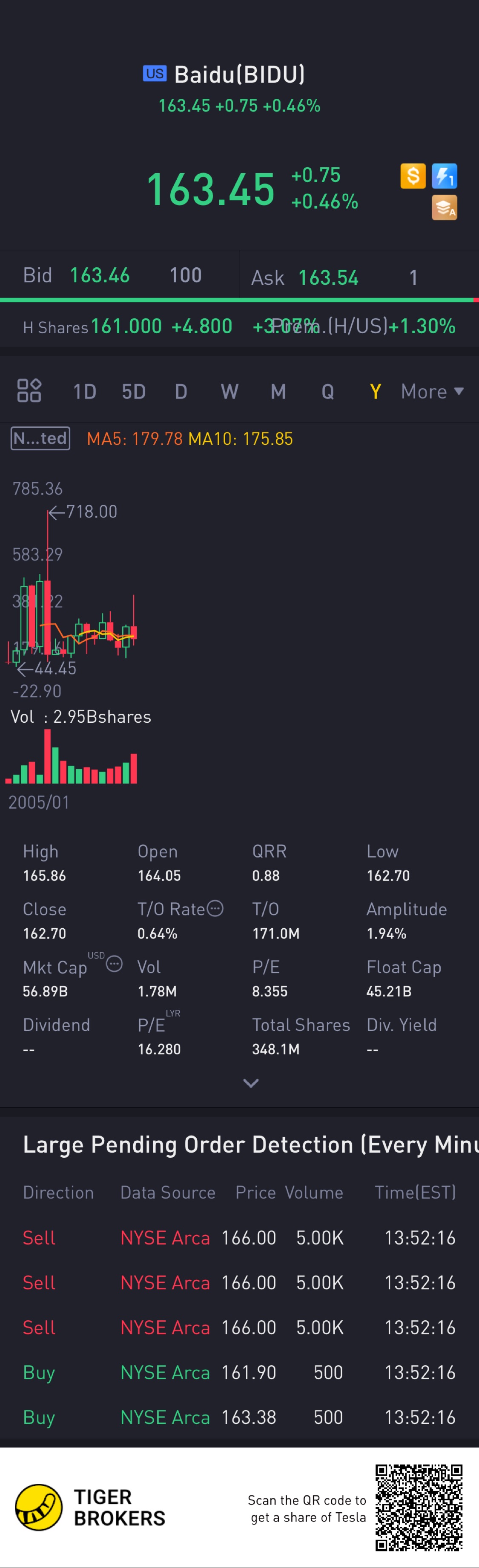Viewport: 479px width, 1568px height.
Task: Tap the QR code image
Action: 419,1507
